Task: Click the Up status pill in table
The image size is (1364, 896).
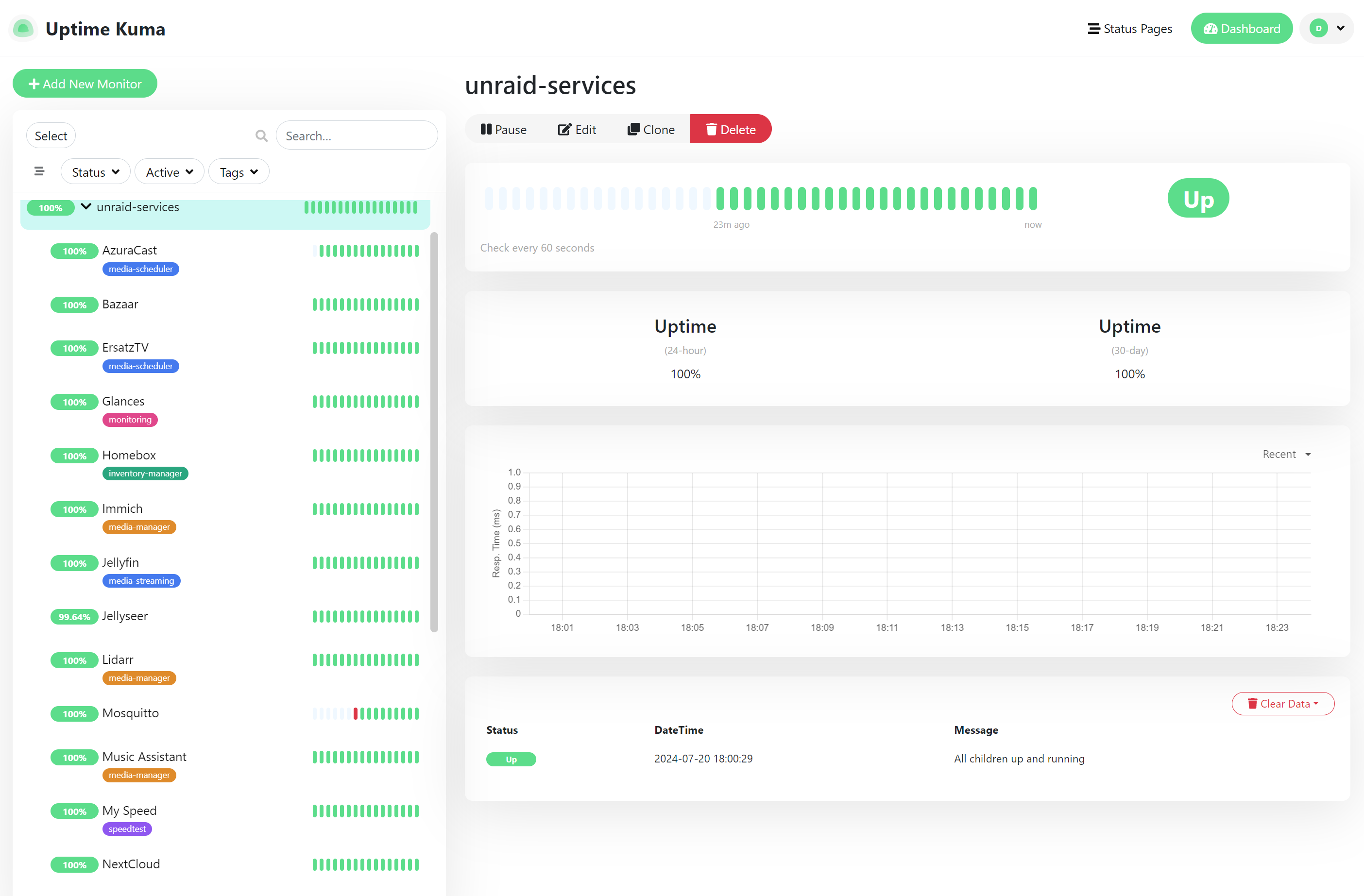Action: [511, 759]
